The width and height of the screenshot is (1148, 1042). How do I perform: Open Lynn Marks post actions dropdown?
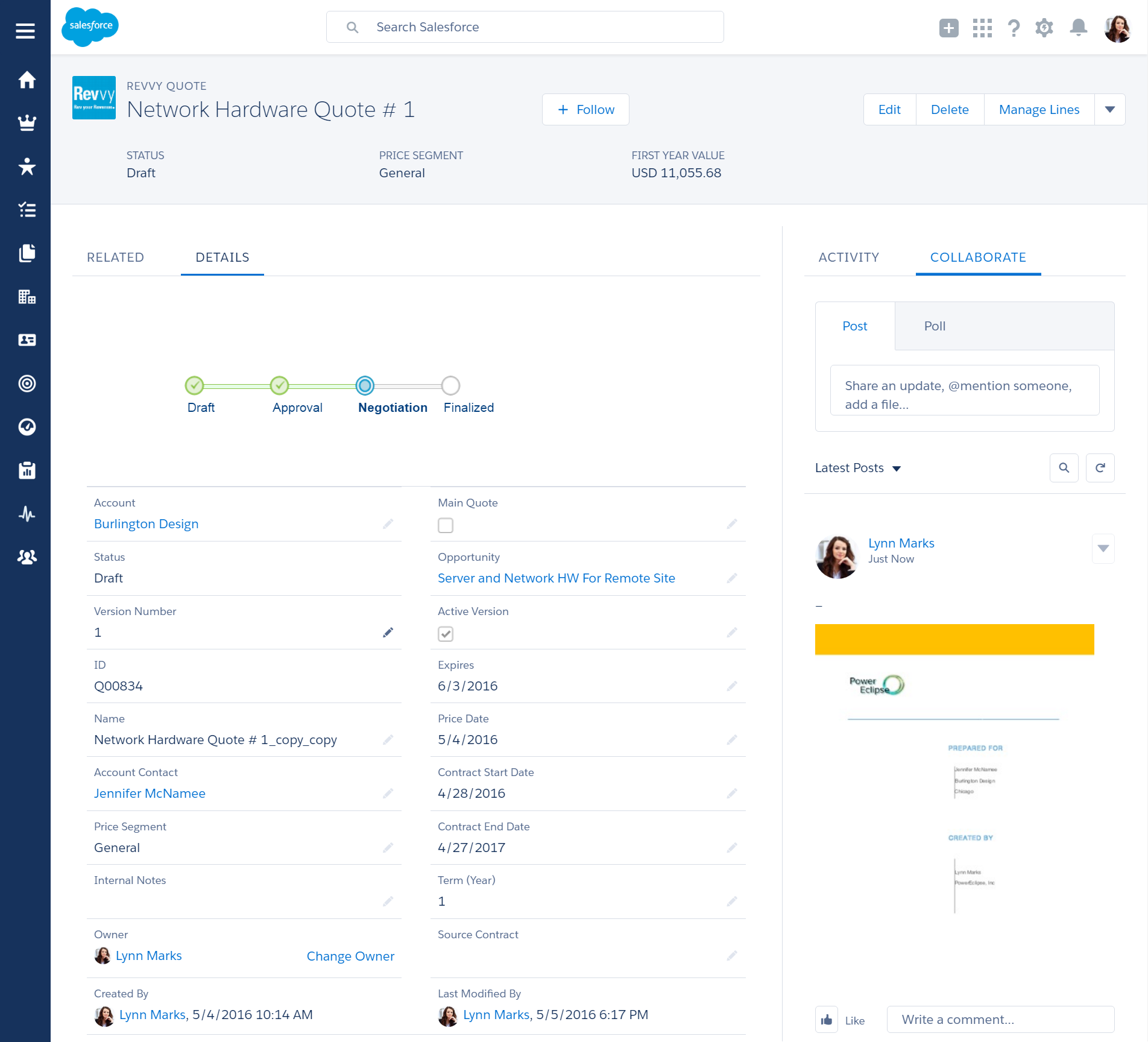tap(1103, 548)
